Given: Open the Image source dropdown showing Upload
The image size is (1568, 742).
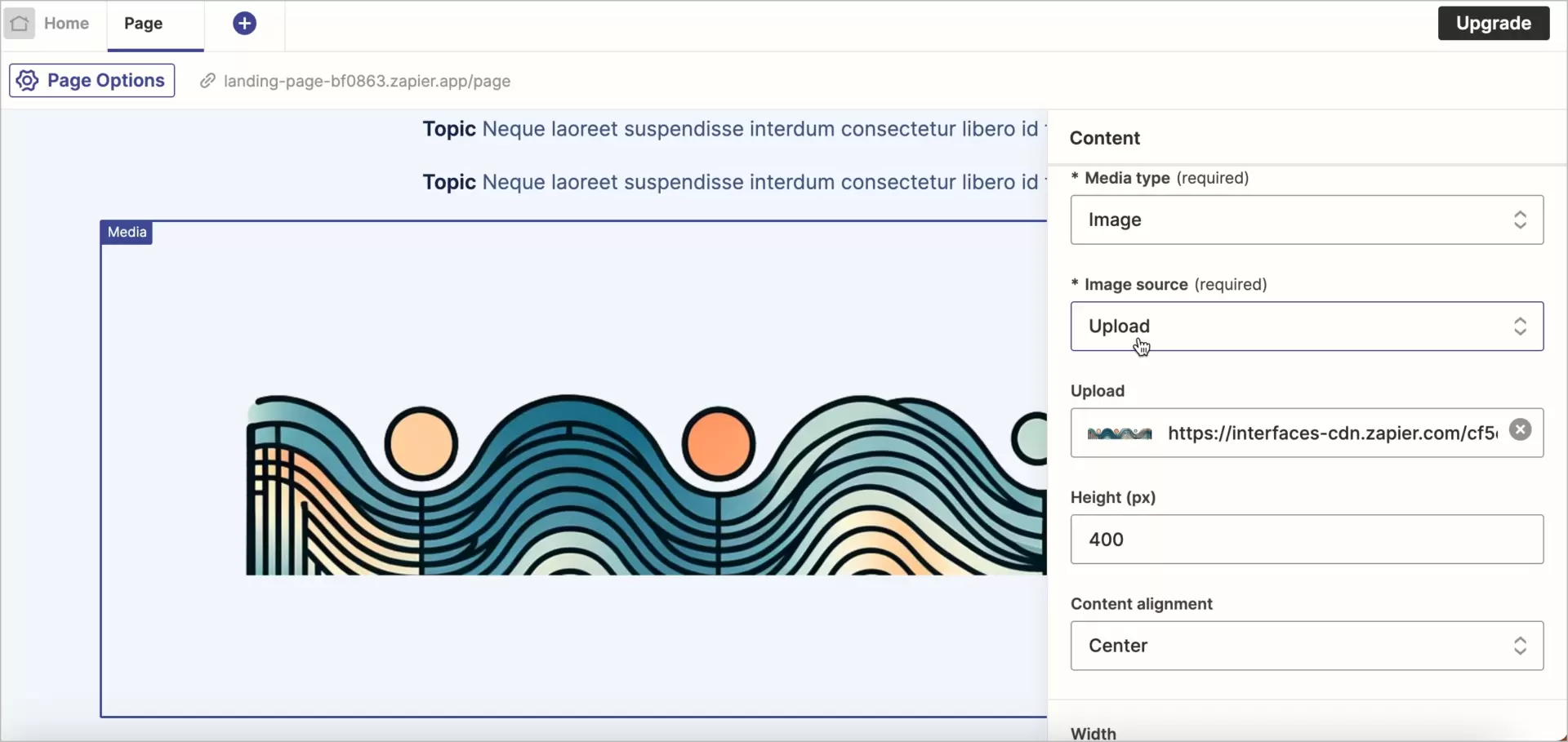Looking at the screenshot, I should 1305,326.
